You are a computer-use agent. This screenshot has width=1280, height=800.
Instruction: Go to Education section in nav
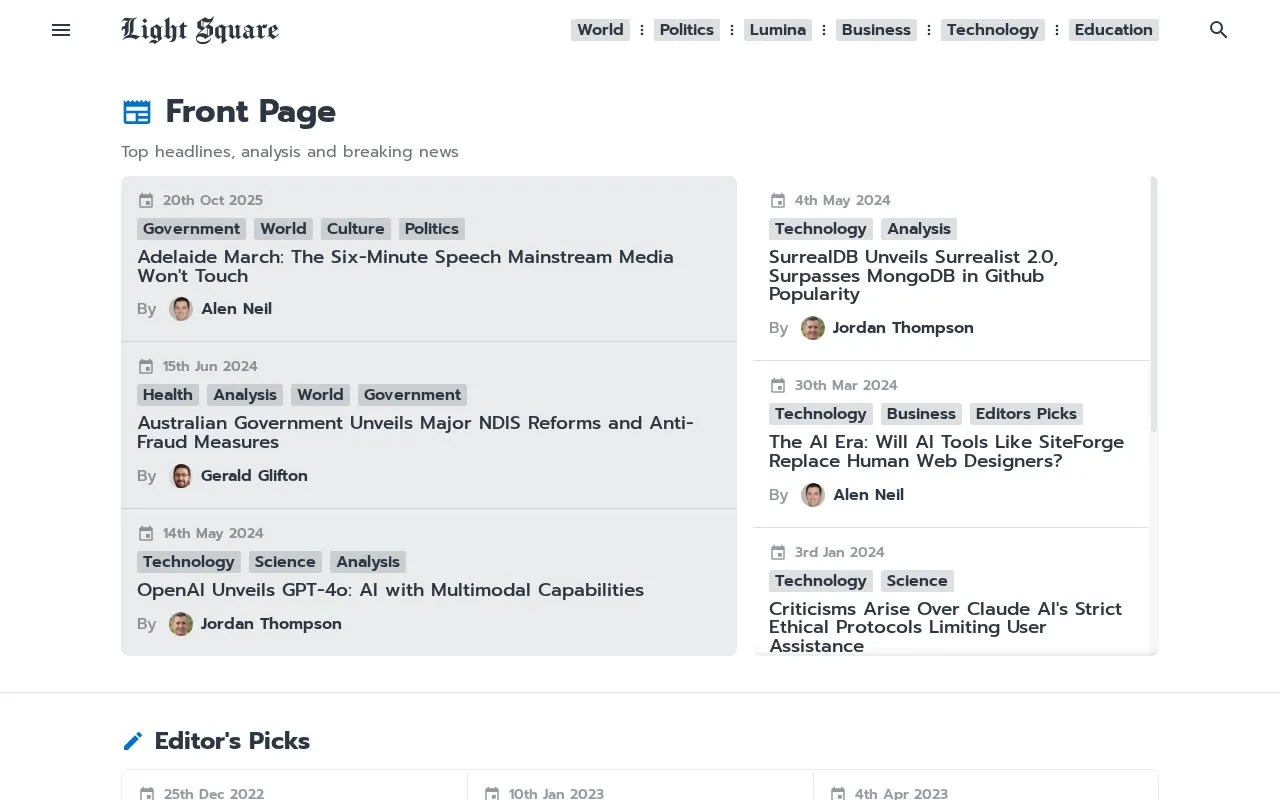(x=1114, y=30)
